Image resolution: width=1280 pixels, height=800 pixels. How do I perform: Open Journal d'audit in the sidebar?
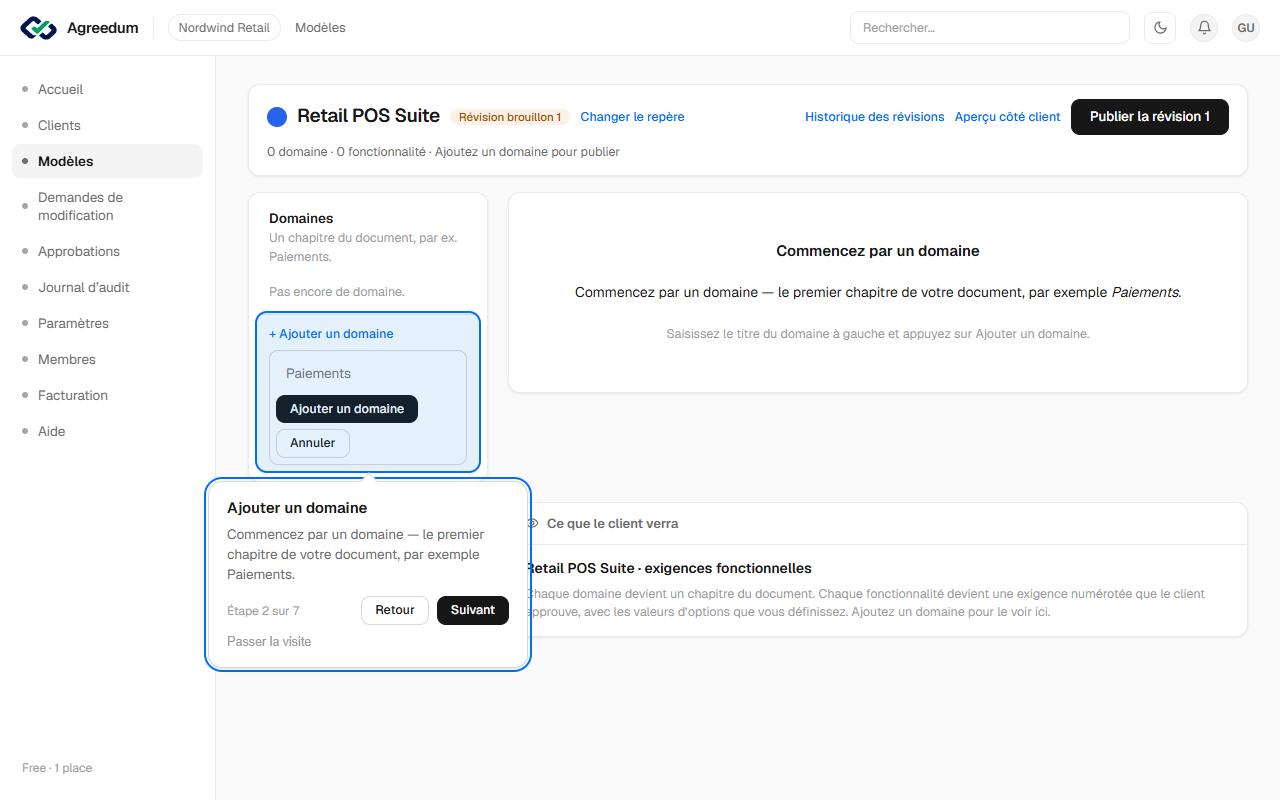click(x=107, y=287)
